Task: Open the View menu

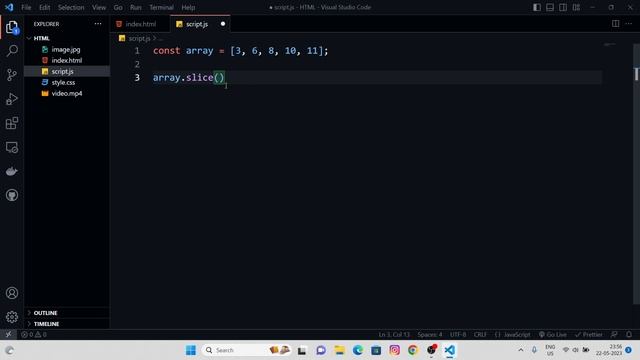Action: click(99, 7)
